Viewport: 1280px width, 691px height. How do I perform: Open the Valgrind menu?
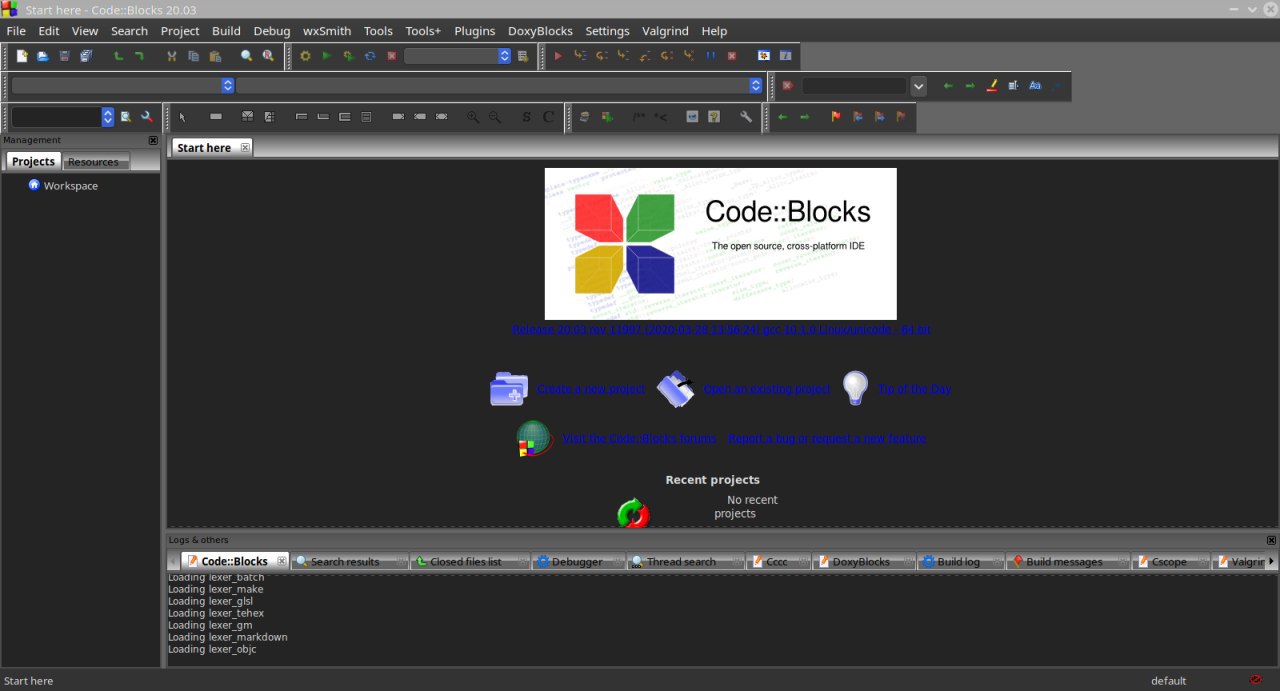coord(665,31)
